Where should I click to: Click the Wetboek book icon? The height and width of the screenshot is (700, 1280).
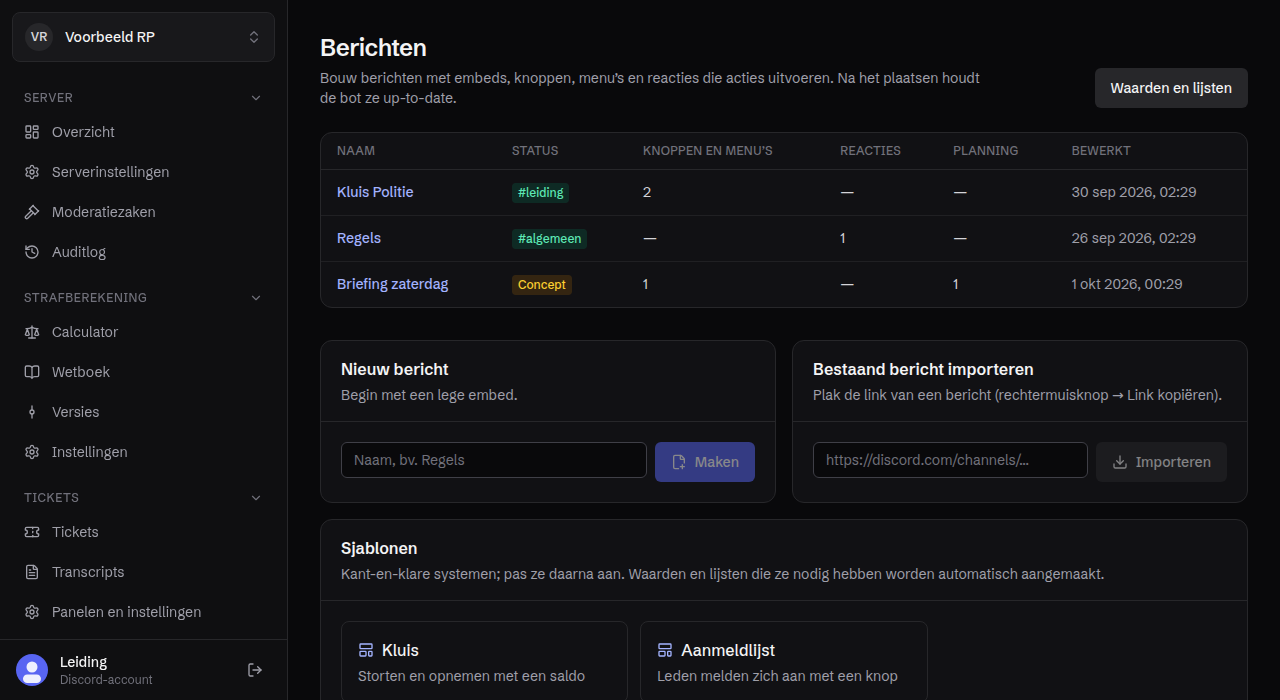coord(32,372)
